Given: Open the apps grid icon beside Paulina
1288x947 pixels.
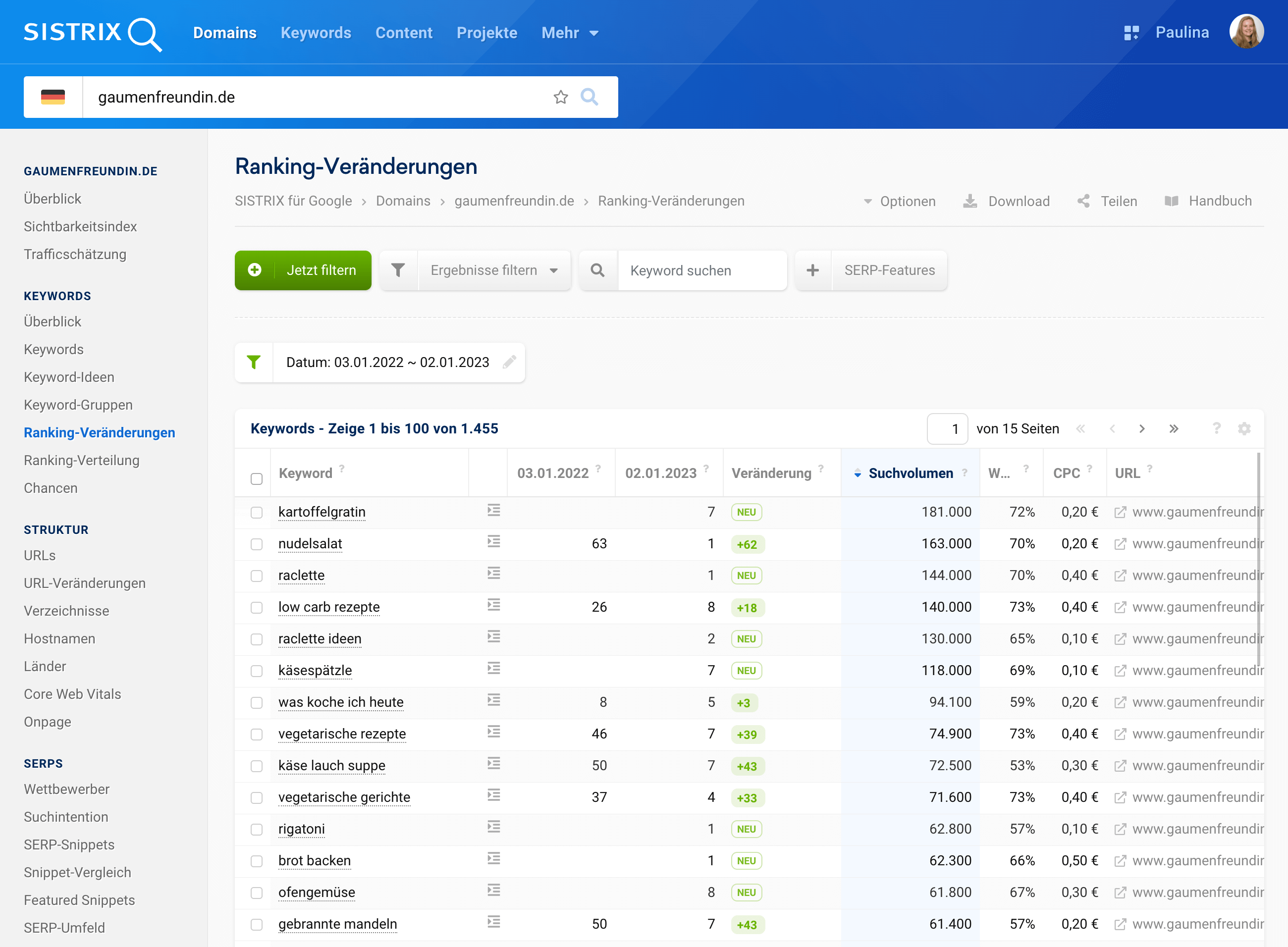Looking at the screenshot, I should click(1131, 33).
